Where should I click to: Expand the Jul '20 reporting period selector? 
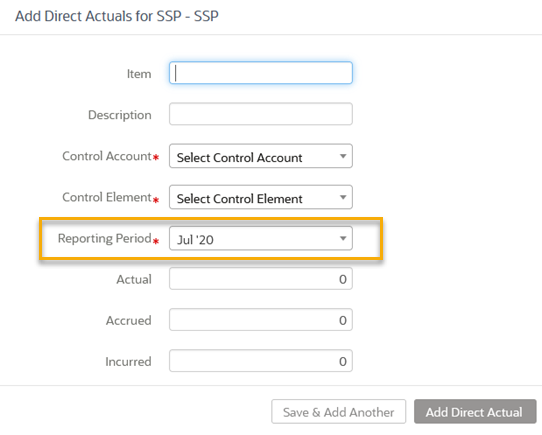[x=261, y=238]
